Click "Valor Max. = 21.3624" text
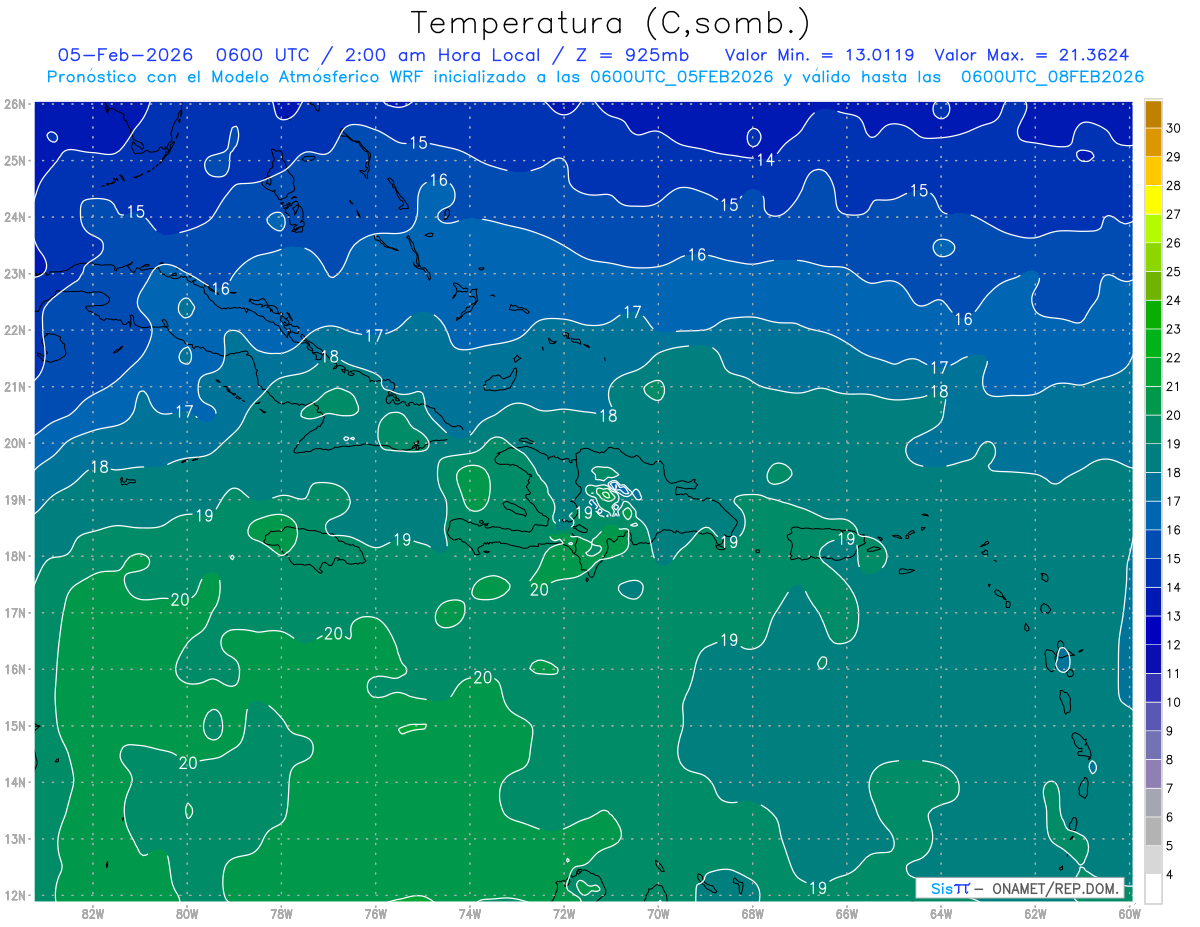 point(1034,55)
